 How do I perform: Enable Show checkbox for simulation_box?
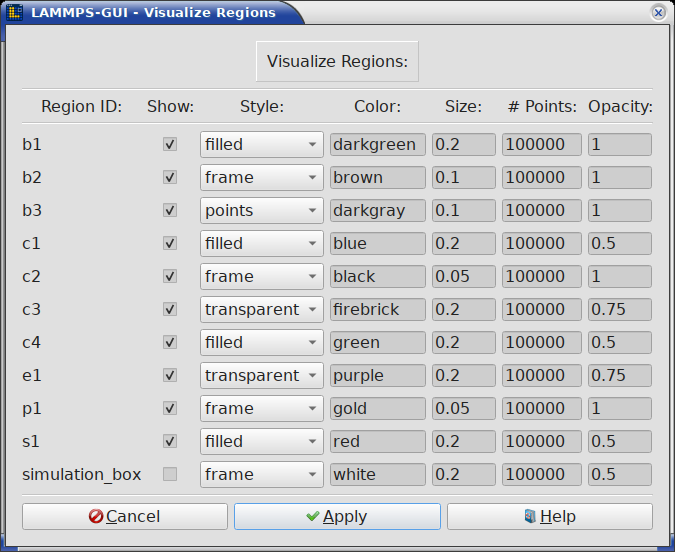pyautogui.click(x=170, y=474)
